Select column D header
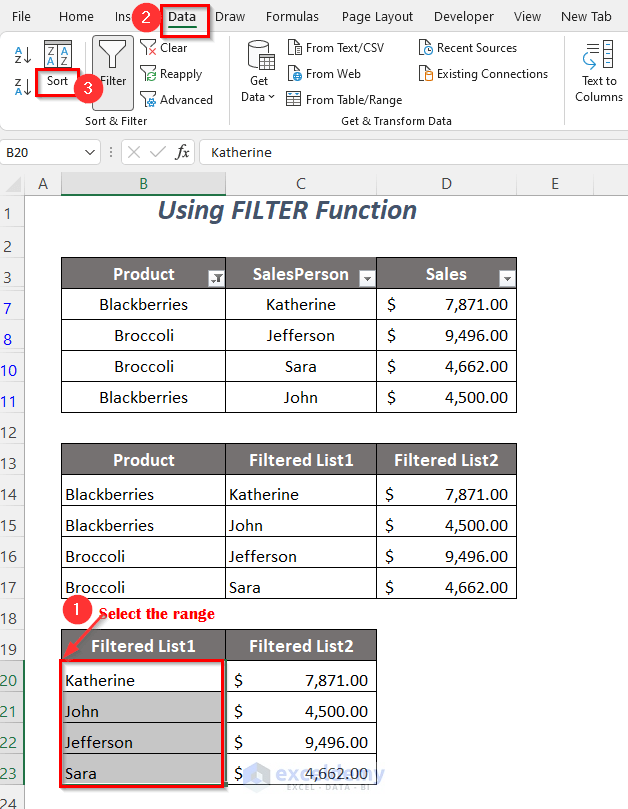Screen dimensions: 628x809 point(446,184)
